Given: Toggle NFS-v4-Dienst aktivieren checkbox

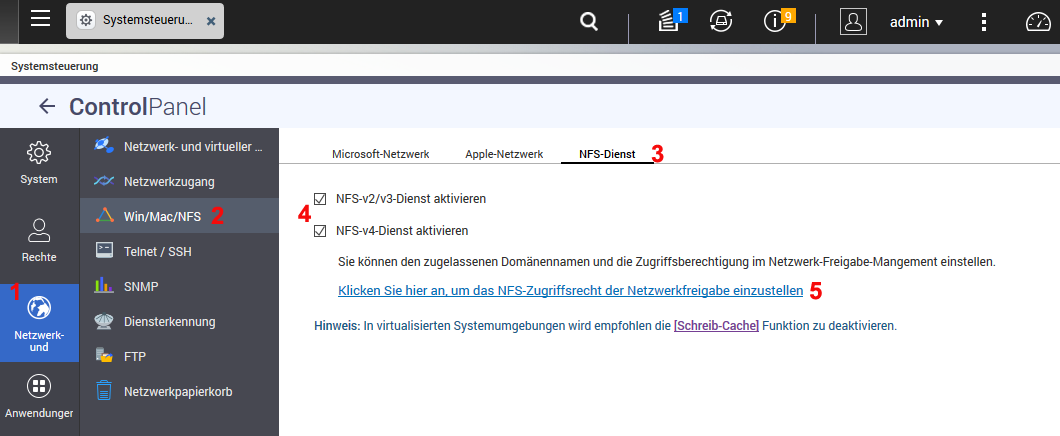Looking at the screenshot, I should point(320,231).
